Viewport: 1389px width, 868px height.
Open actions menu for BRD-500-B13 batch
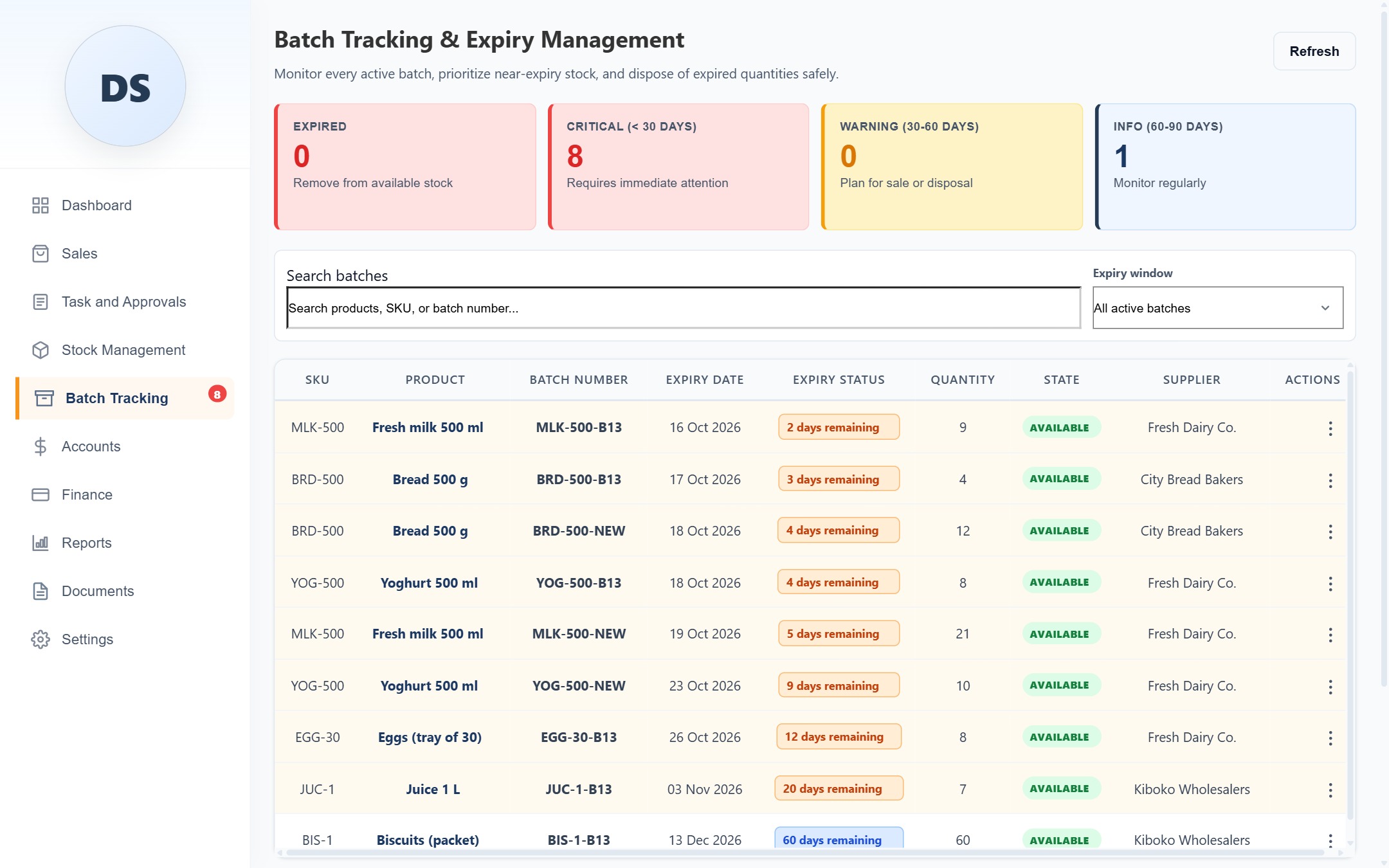1330,480
